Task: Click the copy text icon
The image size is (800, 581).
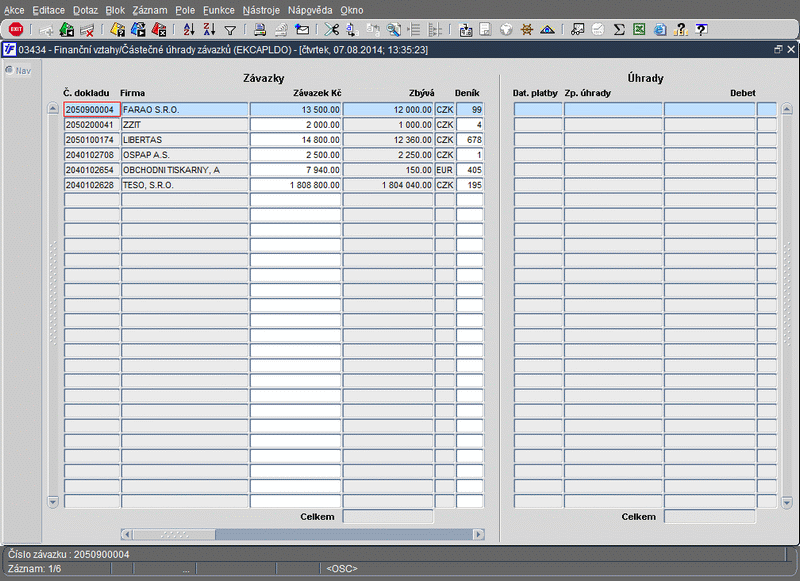Action: [352, 30]
